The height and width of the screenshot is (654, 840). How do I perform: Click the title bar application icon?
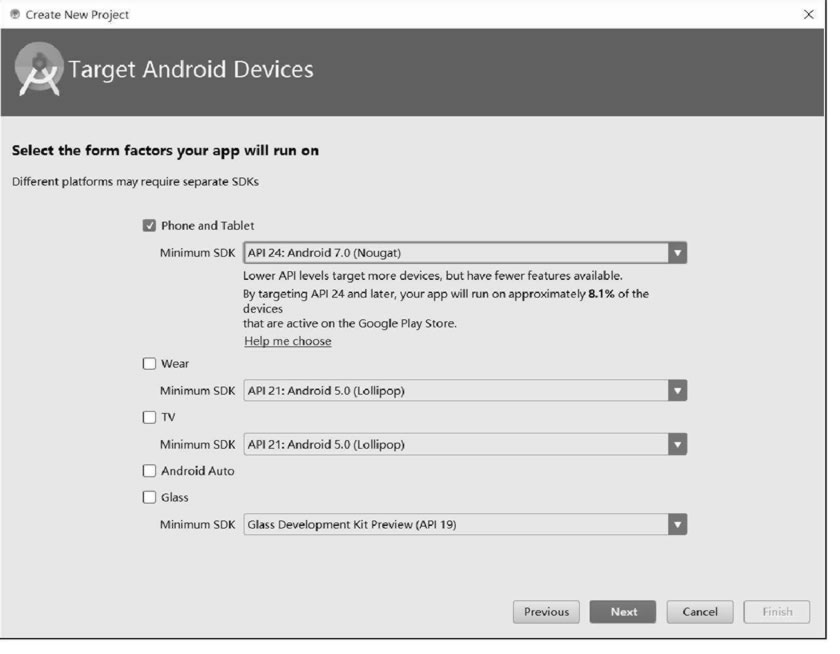[15, 14]
